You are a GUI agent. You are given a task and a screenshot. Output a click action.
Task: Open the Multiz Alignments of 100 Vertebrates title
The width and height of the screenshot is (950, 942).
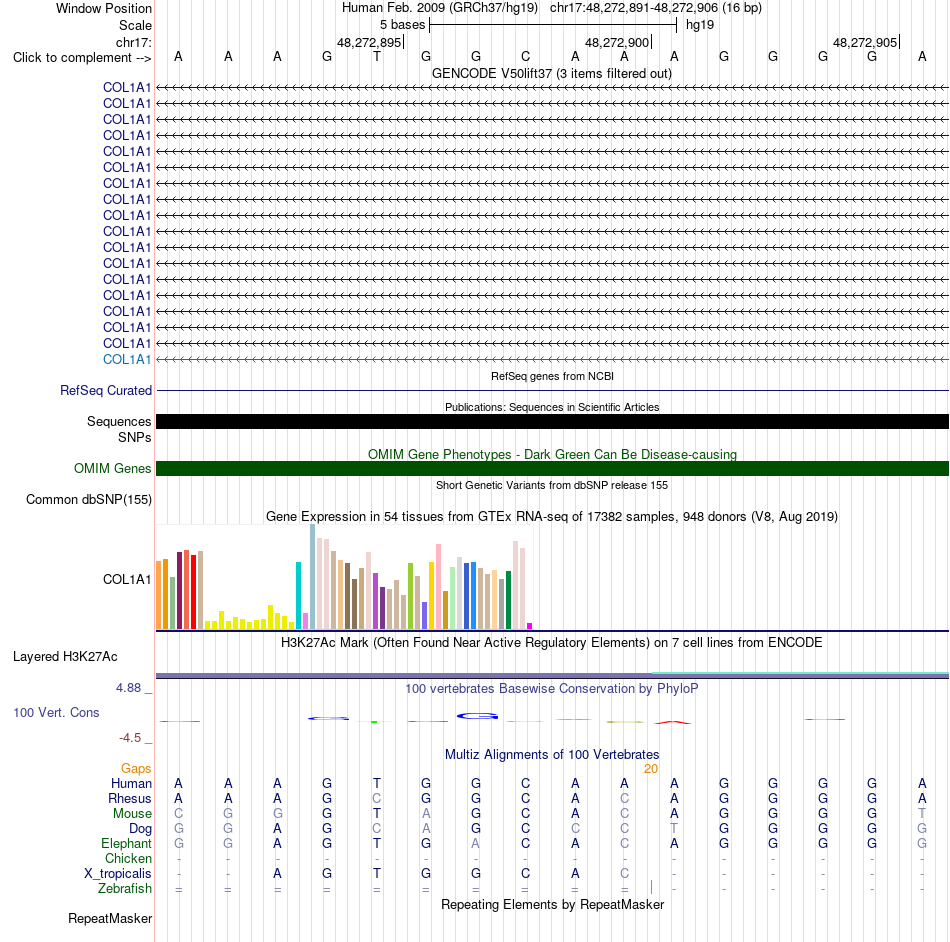click(552, 755)
